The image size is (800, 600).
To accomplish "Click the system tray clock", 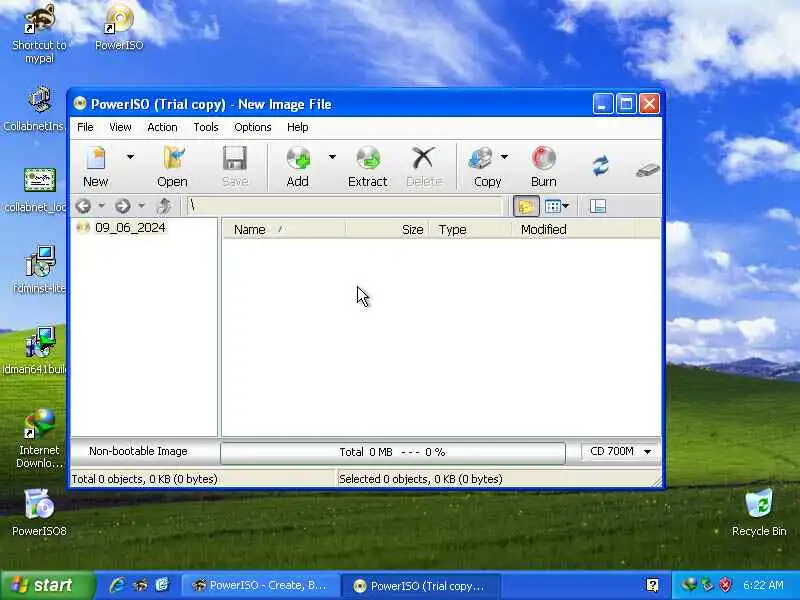I will click(763, 585).
